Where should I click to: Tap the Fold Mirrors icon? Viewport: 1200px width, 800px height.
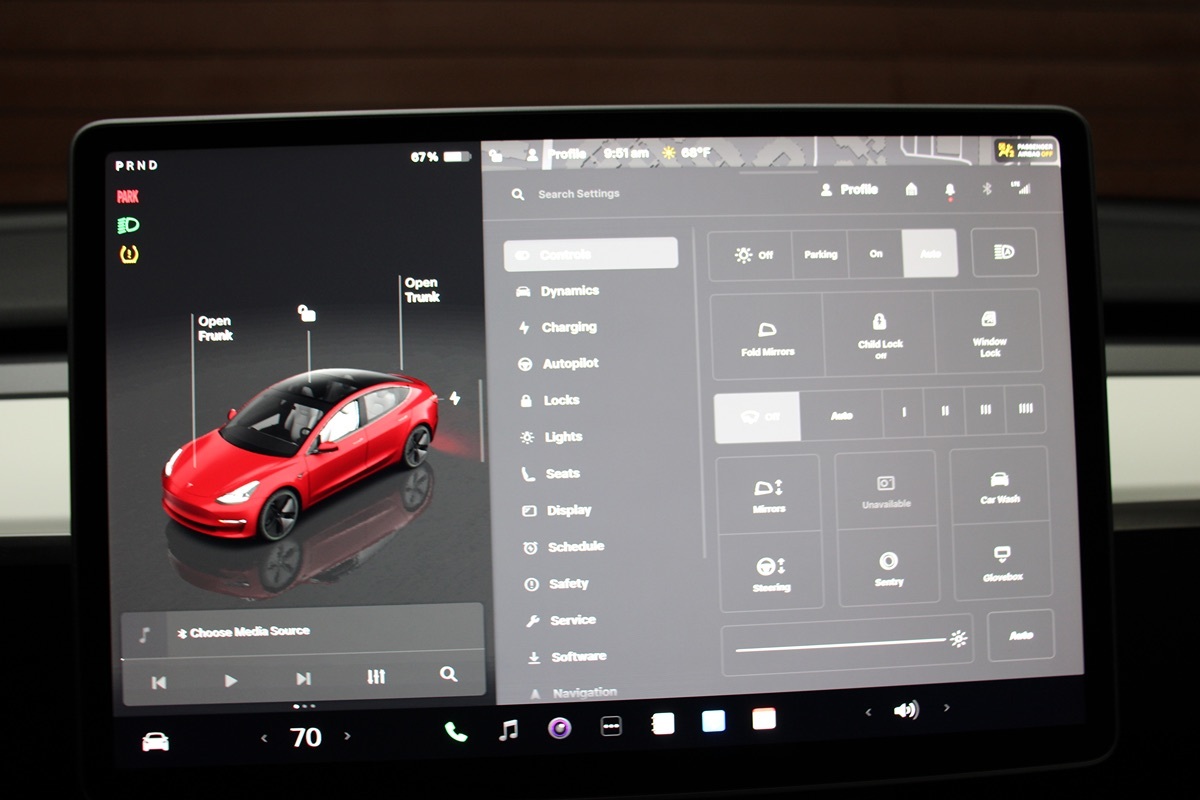click(767, 334)
